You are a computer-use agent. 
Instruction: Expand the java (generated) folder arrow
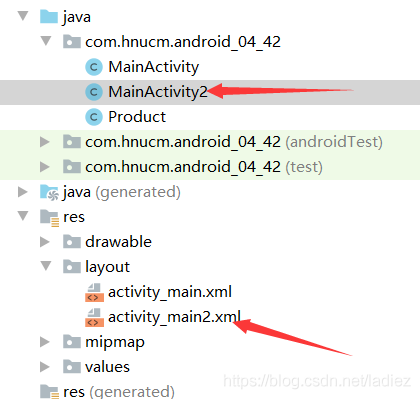[x=22, y=192]
